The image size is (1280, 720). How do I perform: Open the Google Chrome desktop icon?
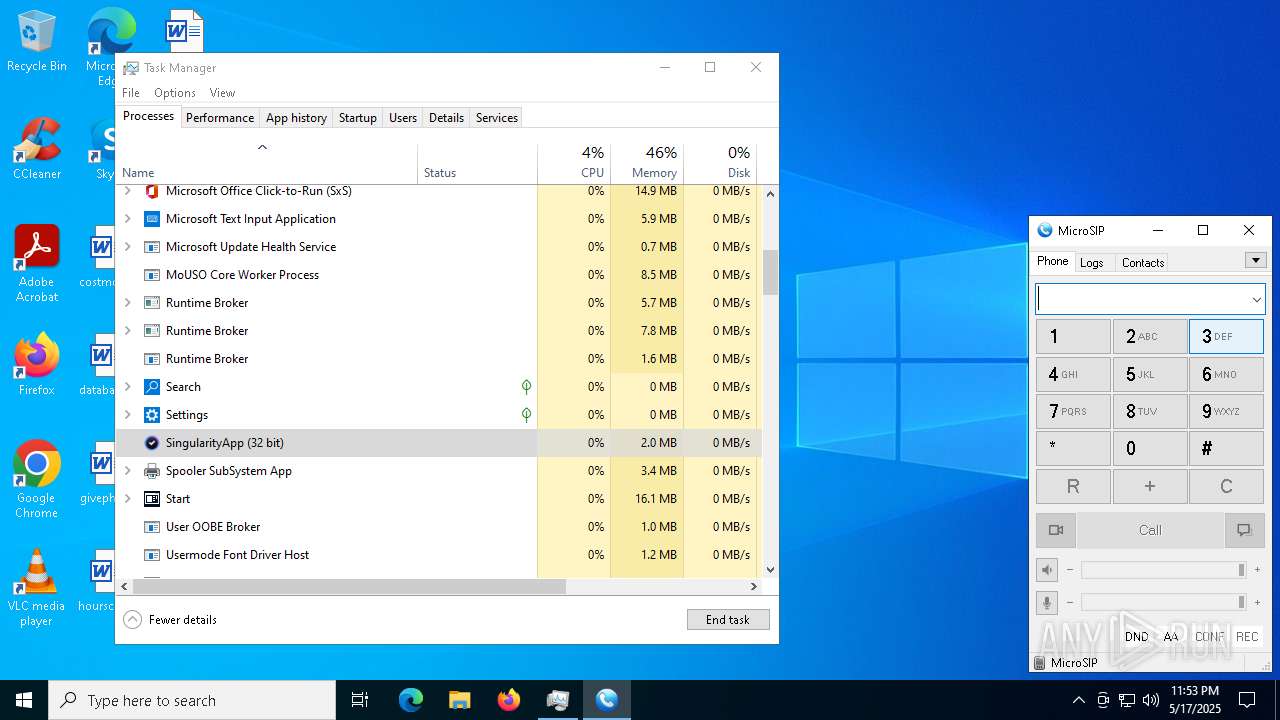pos(37,480)
